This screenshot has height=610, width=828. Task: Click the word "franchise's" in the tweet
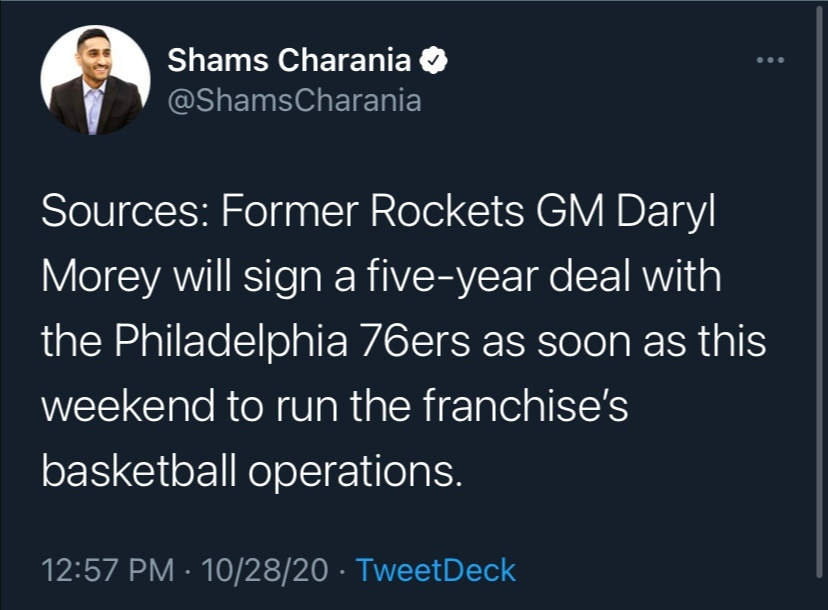(x=525, y=405)
